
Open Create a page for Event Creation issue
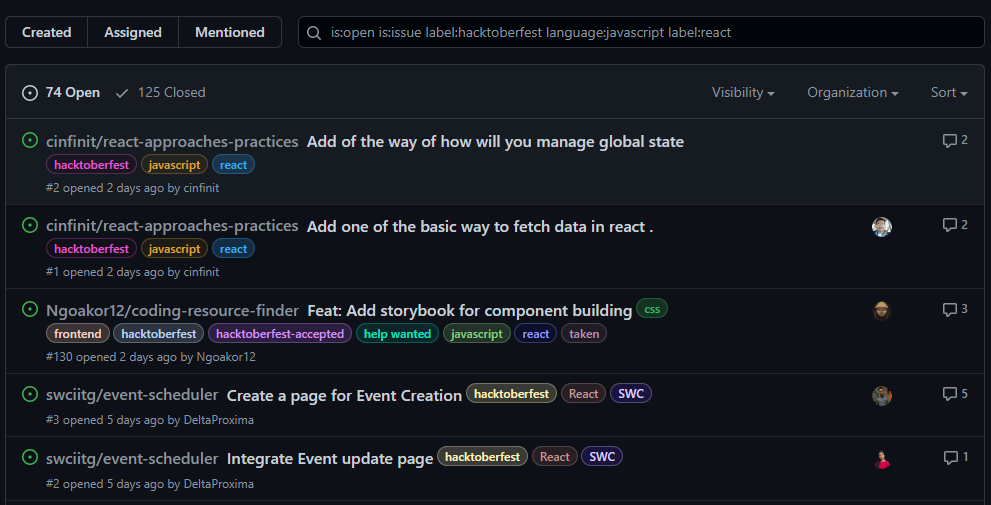pyautogui.click(x=344, y=396)
